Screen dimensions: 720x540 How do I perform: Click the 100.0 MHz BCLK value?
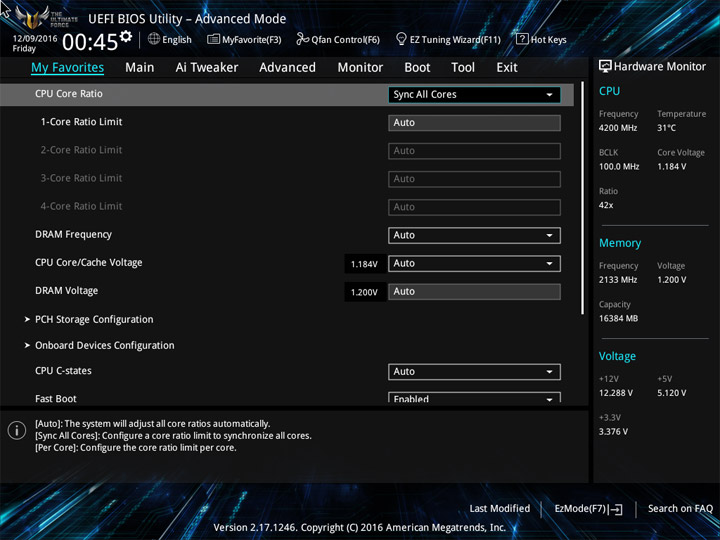click(x=619, y=167)
